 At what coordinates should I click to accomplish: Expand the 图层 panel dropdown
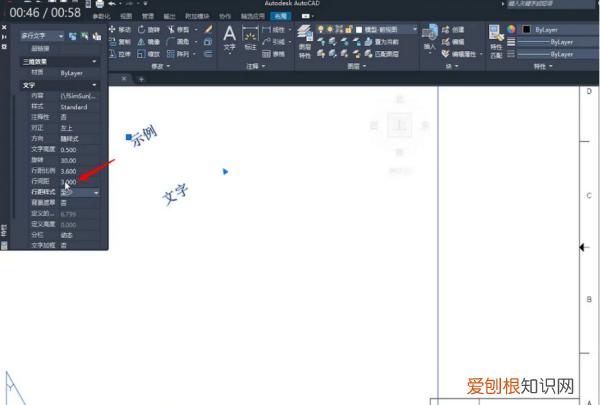pyautogui.click(x=357, y=66)
